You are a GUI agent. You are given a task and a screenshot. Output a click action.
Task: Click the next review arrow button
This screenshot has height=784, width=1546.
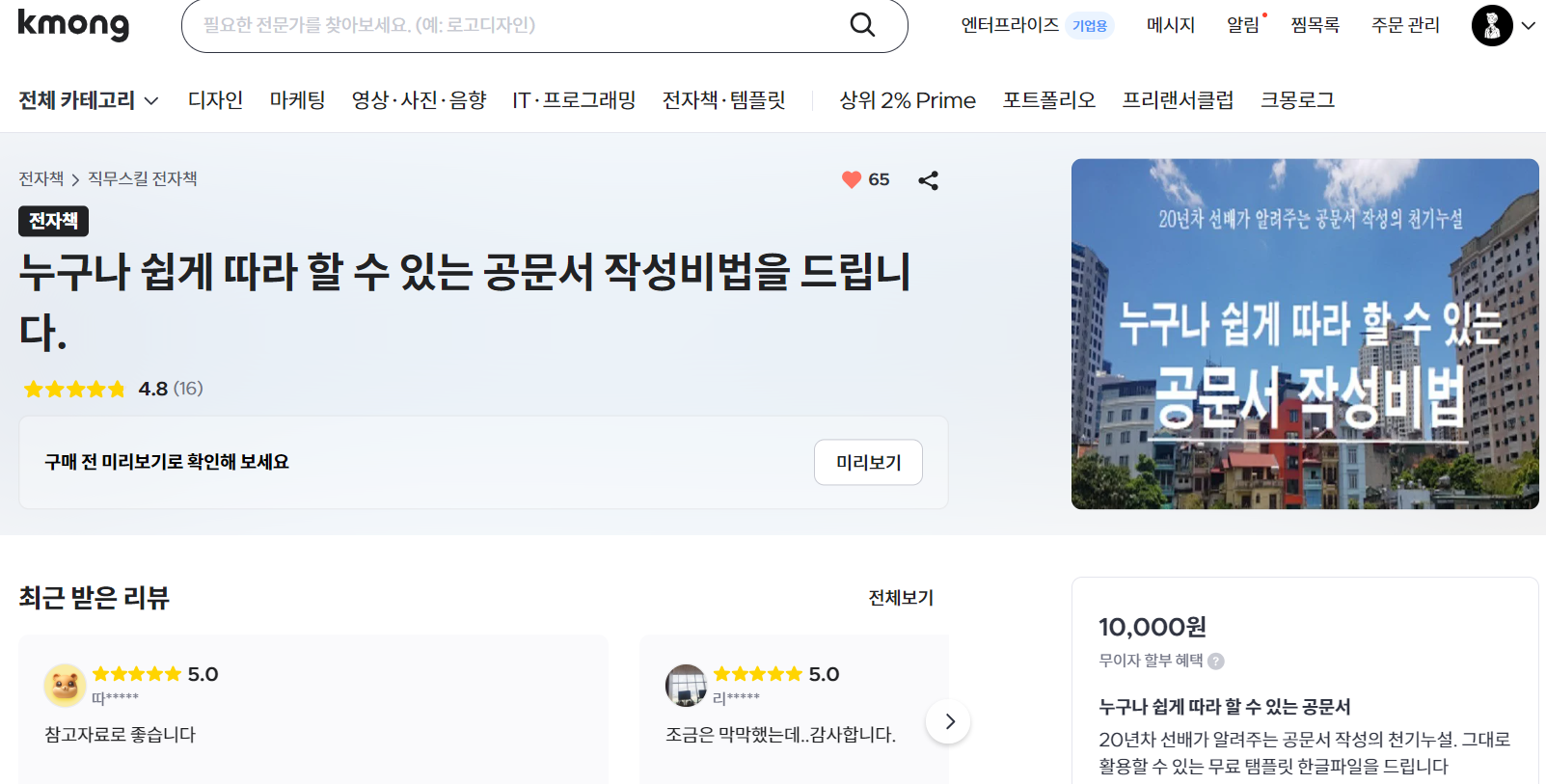pyautogui.click(x=948, y=721)
